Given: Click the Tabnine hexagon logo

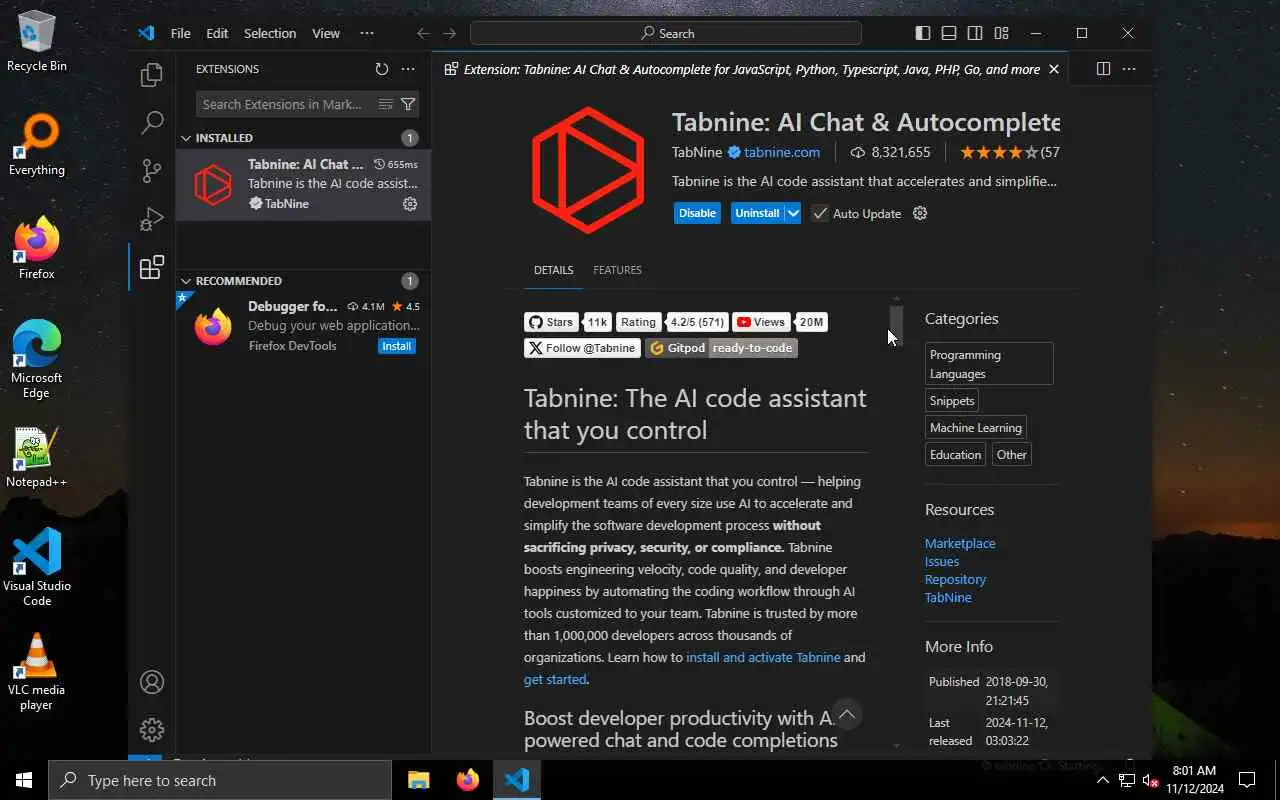Looking at the screenshot, I should (588, 169).
